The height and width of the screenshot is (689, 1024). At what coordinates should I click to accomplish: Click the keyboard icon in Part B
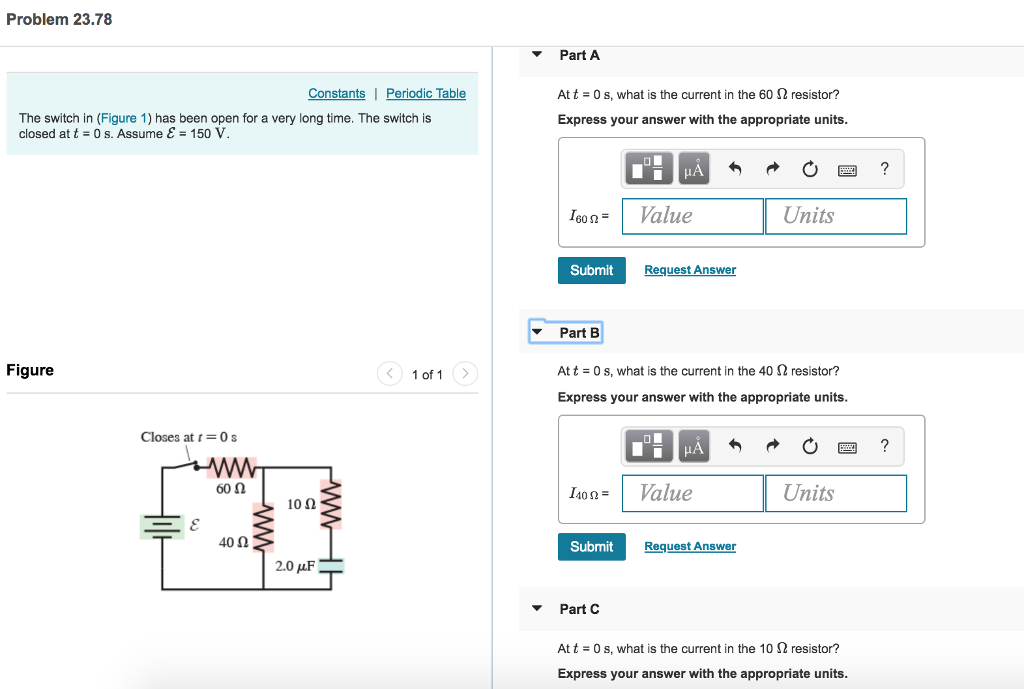847,446
